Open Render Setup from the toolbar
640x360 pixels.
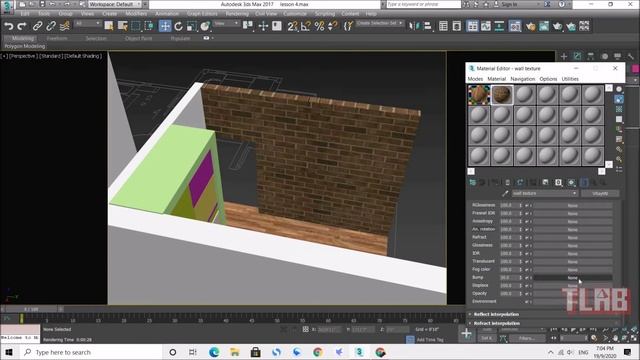point(531,26)
